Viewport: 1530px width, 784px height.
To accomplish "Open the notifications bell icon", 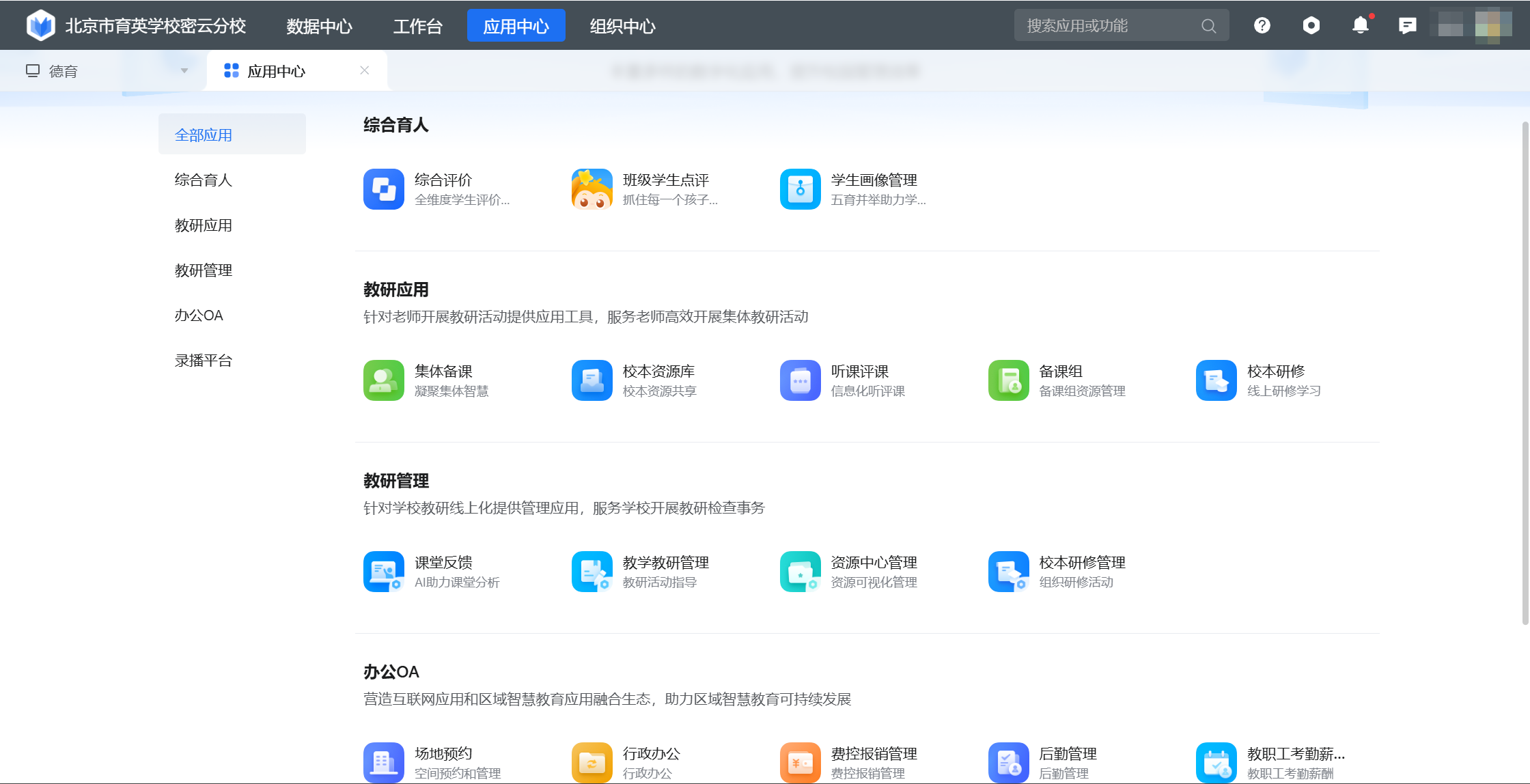I will pos(1361,25).
